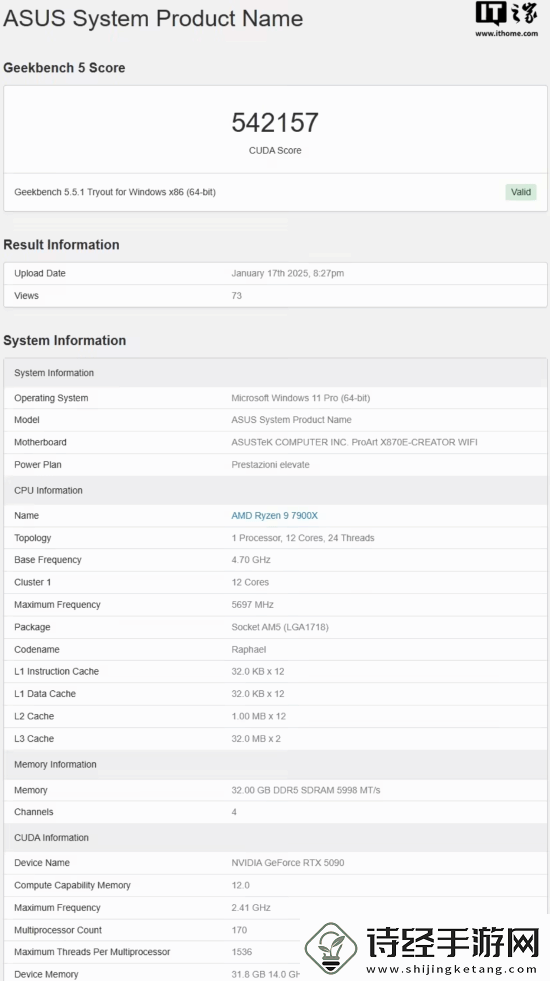This screenshot has height=981, width=550.
Task: Click the 'Power Plan' row label
Action: (38, 465)
